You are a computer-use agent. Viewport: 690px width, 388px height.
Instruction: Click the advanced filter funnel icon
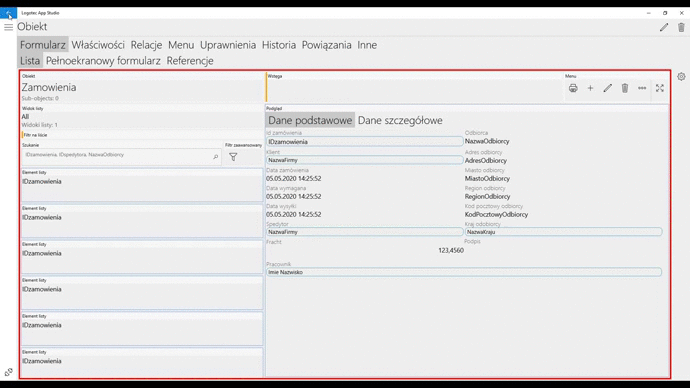click(x=233, y=157)
